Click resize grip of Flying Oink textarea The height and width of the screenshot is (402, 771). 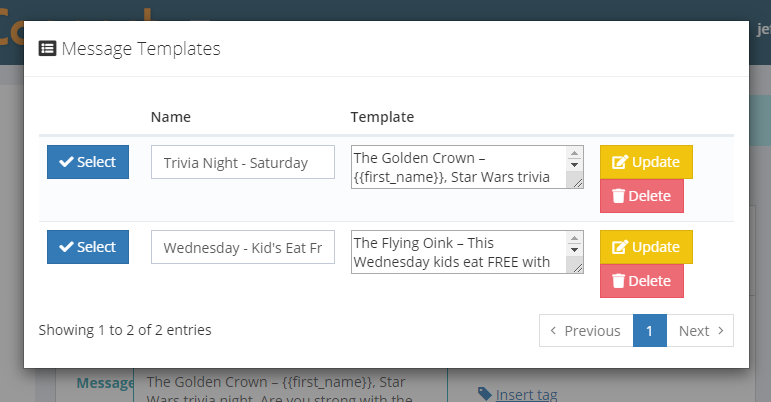(x=577, y=267)
